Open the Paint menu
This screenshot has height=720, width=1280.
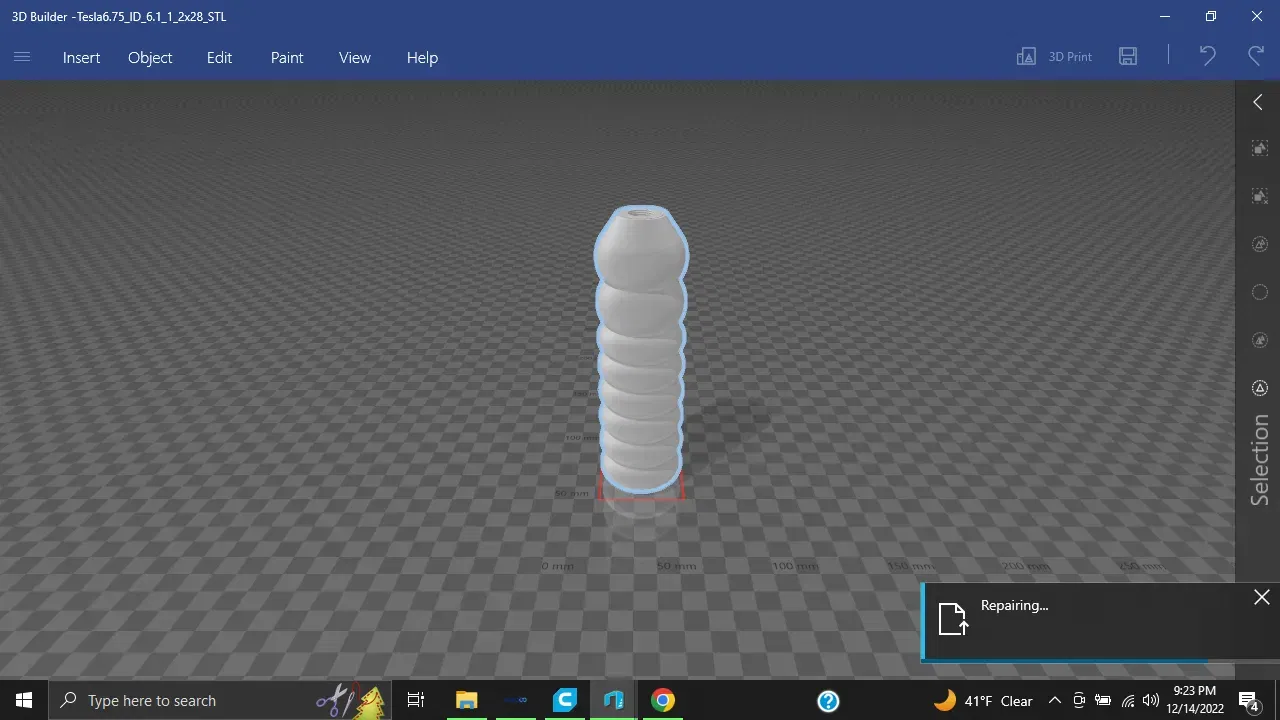click(287, 57)
